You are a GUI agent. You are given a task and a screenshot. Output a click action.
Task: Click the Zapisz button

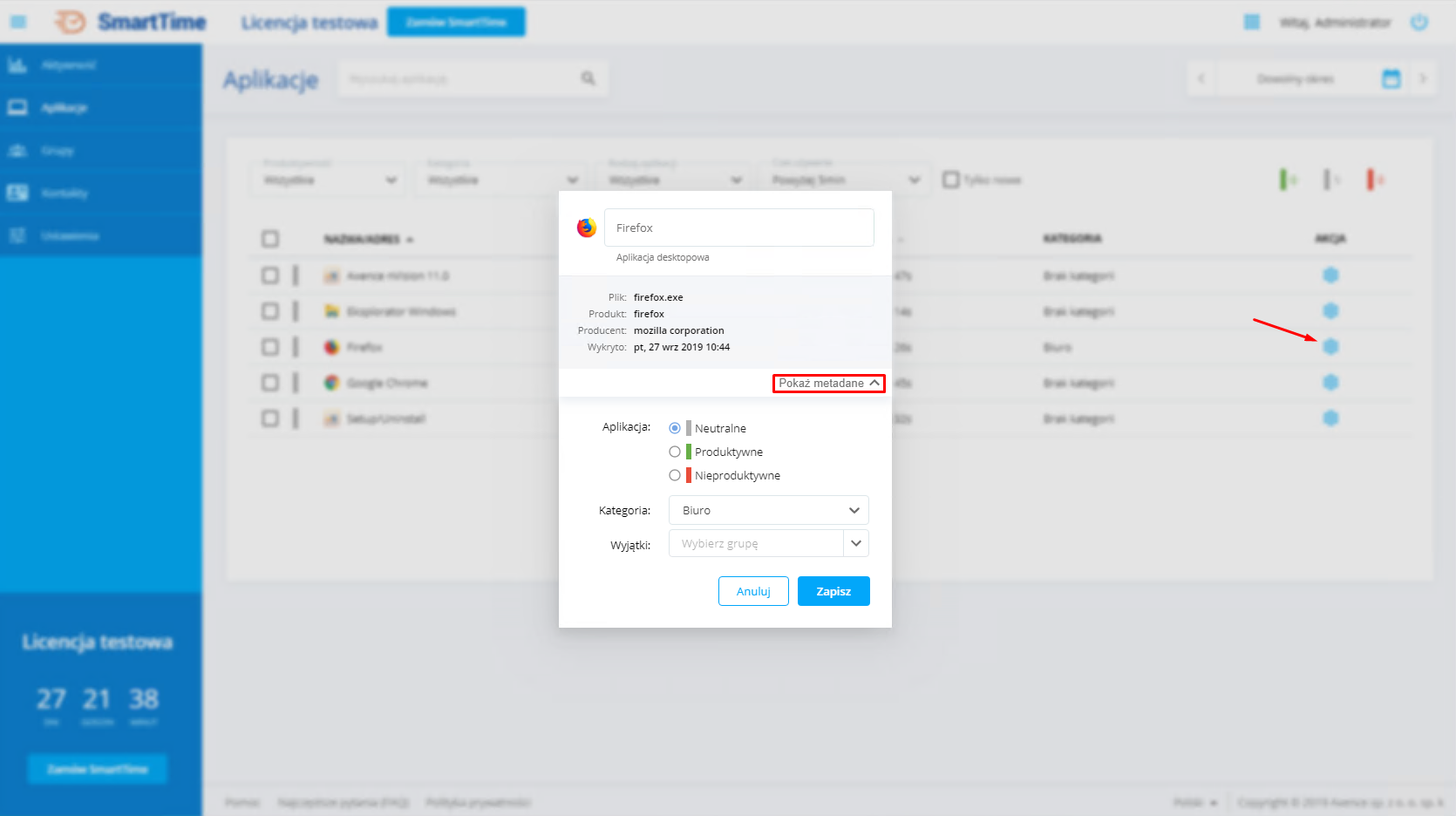tap(833, 591)
